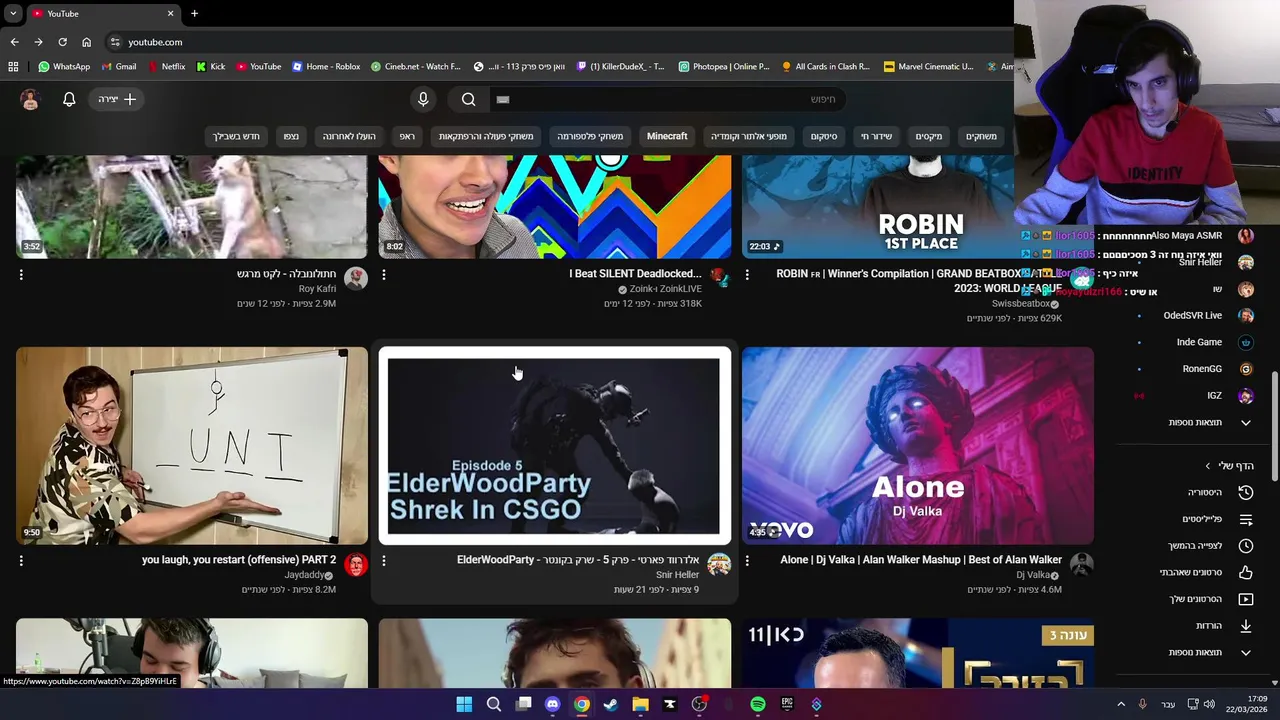Open File Explorer from the taskbar
Screen dimensions: 1280x720
tap(640, 704)
